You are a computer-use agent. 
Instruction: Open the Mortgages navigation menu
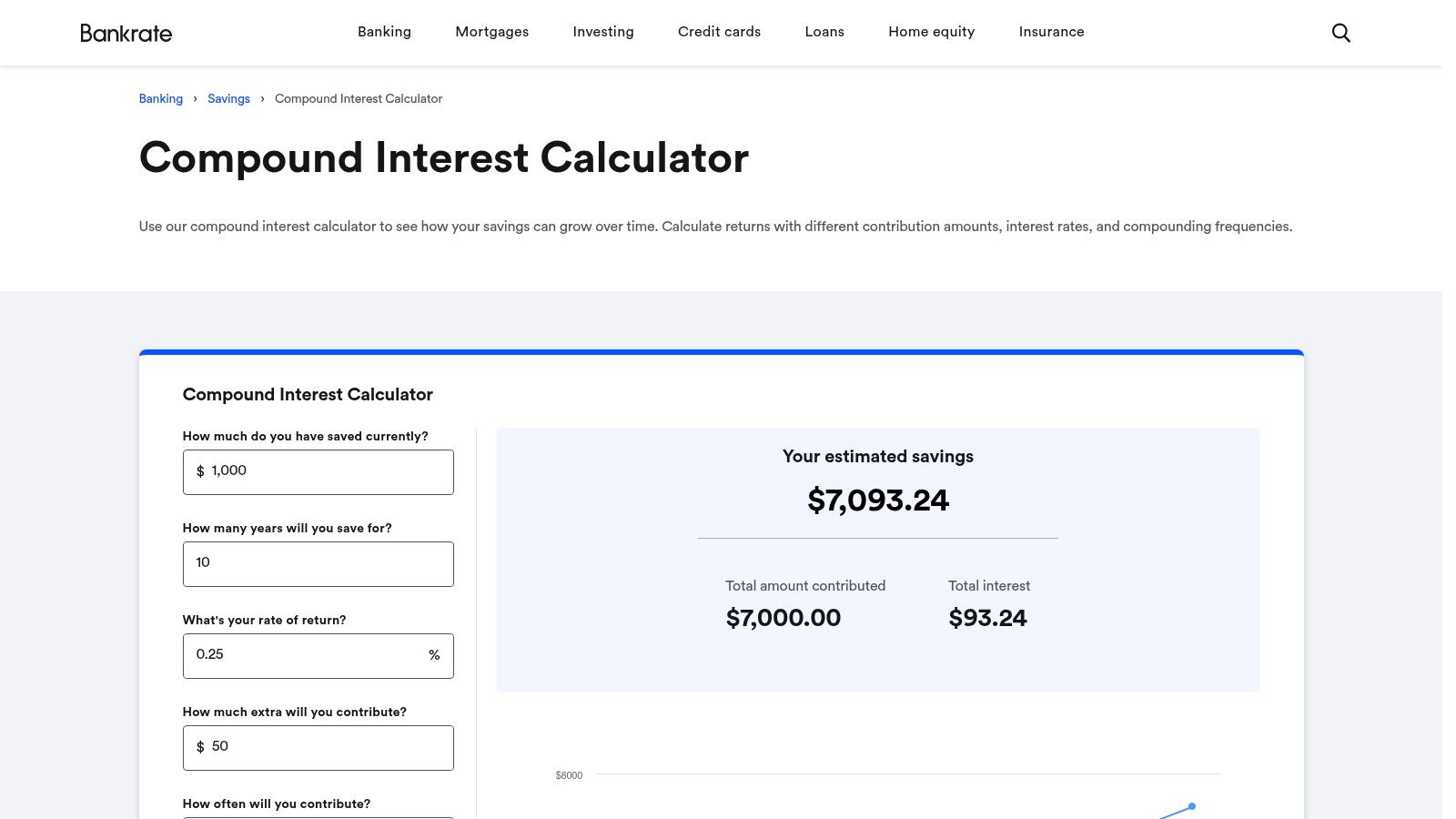point(491,32)
